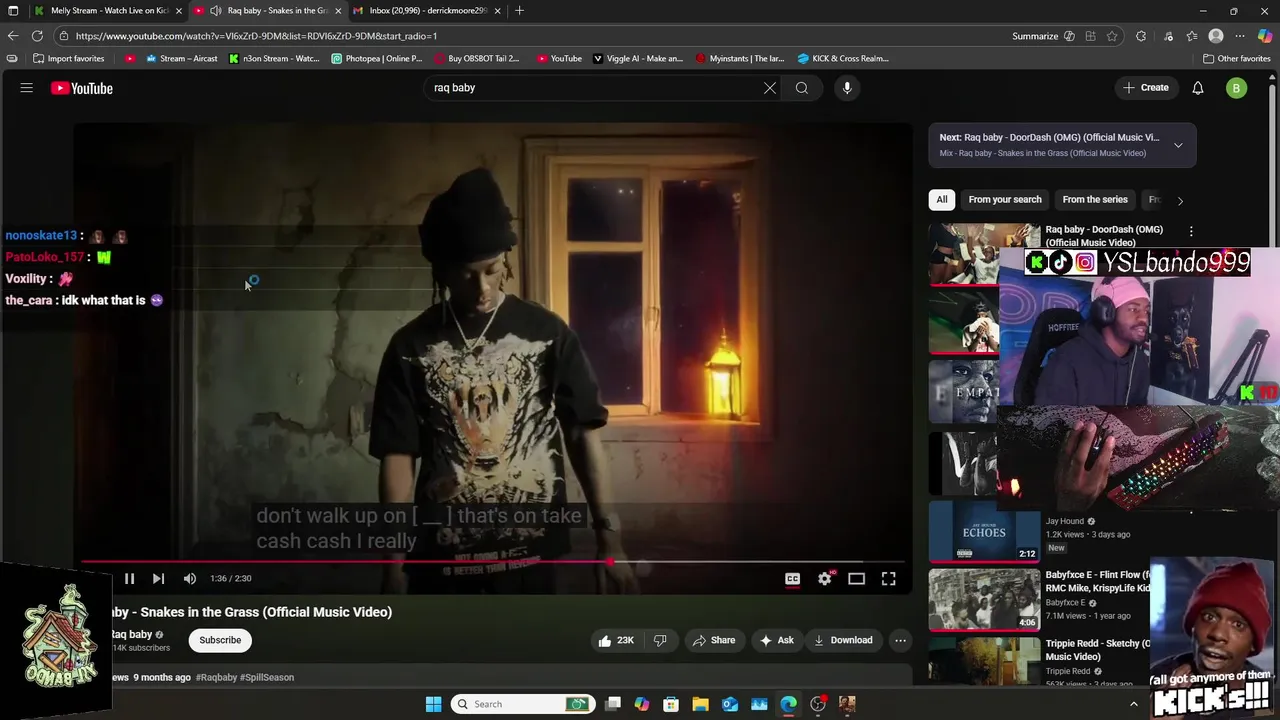Viewport: 1280px width, 720px height.
Task: Click the Windows taskbar Search box
Action: [522, 704]
